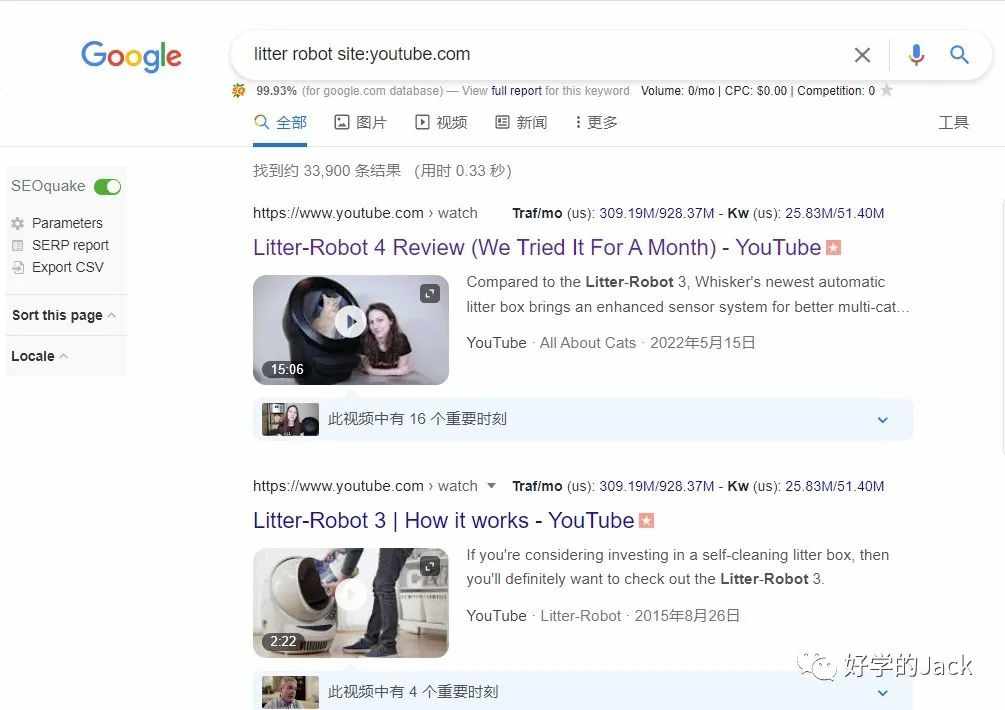Click the second result's youtube.com watch URL
This screenshot has height=710, width=1005.
(365, 486)
